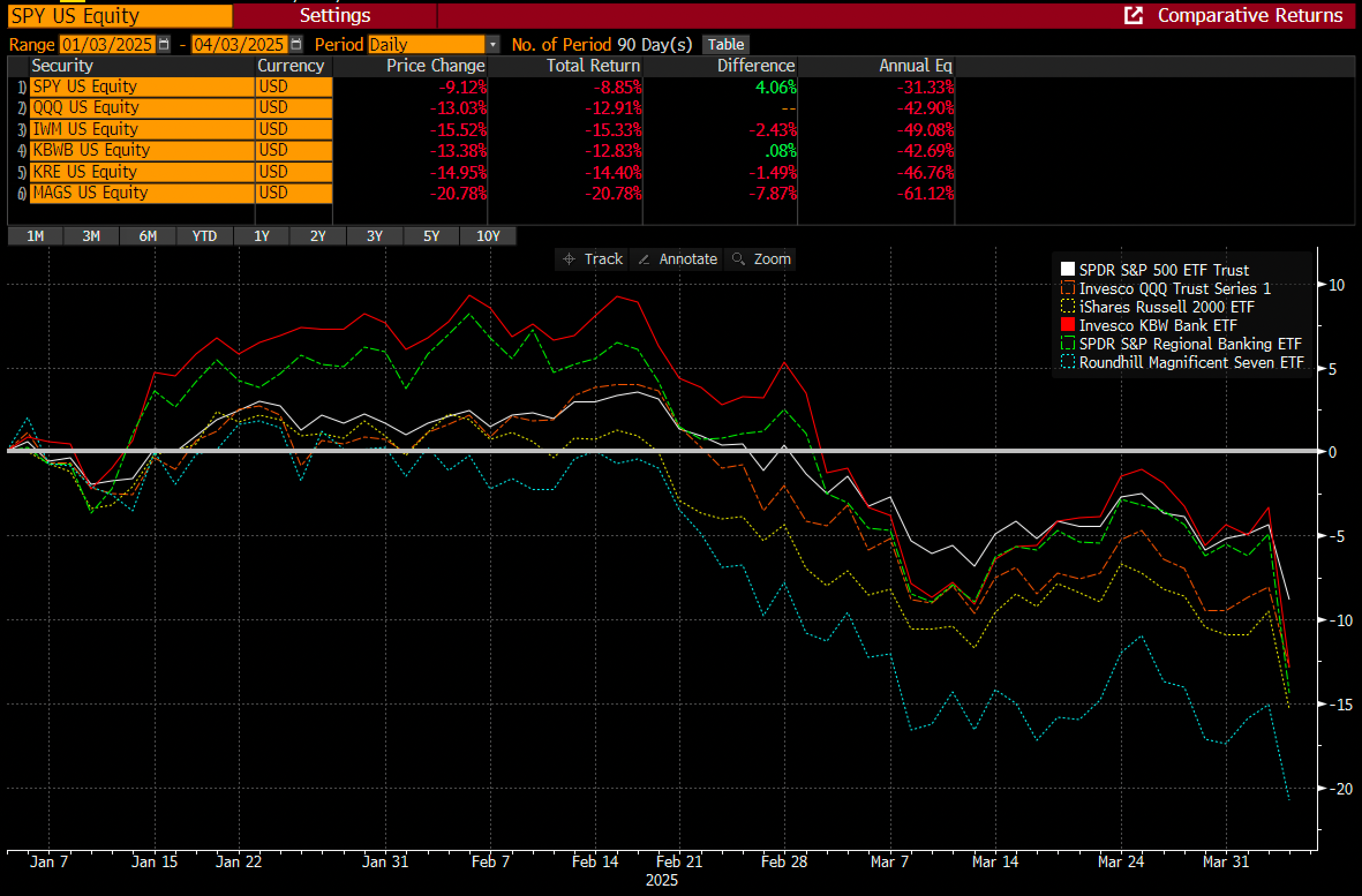Image resolution: width=1362 pixels, height=896 pixels.
Task: Select the QQQ US Equity security row
Action: point(142,107)
